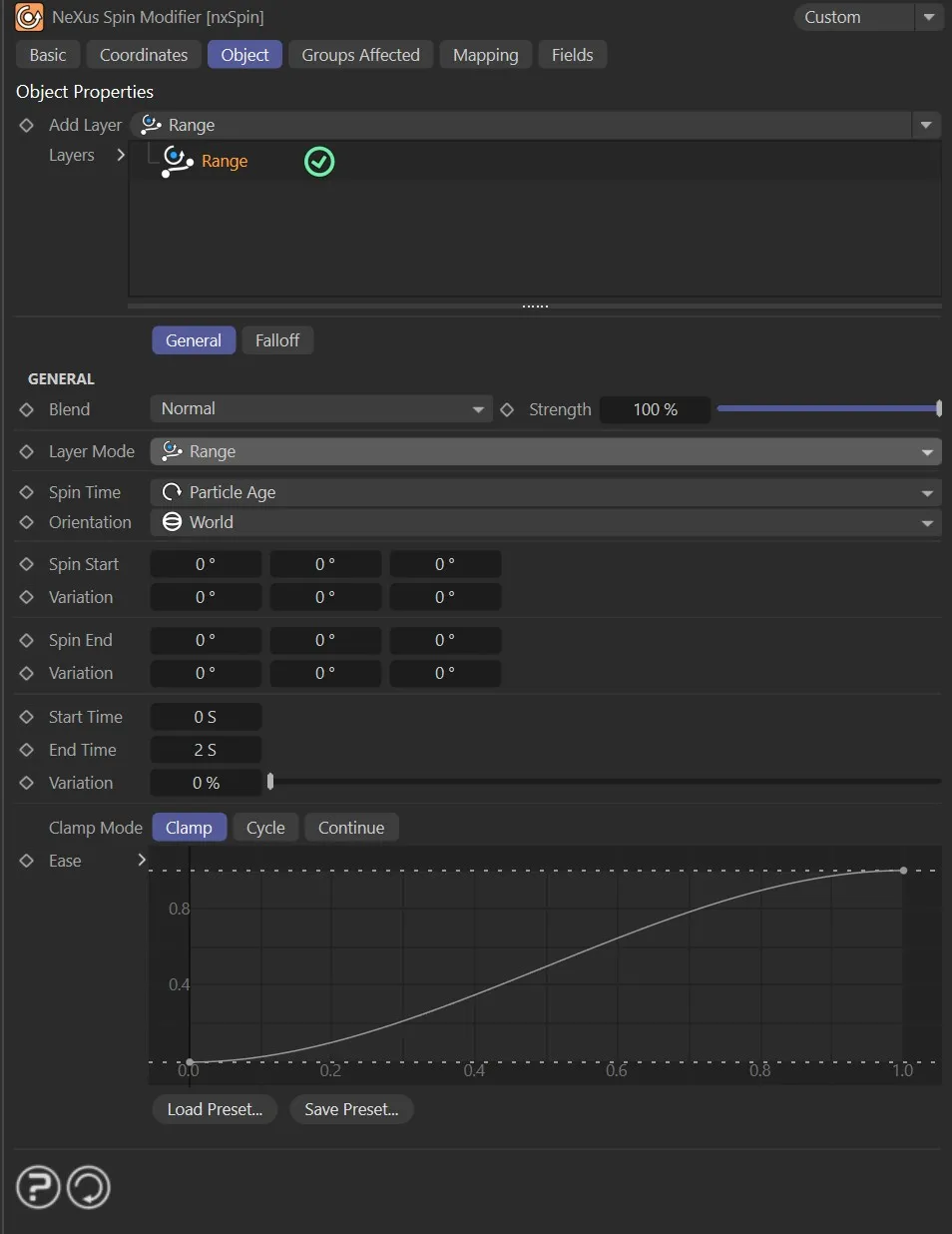The image size is (952, 1234).
Task: Click the Save Preset button
Action: (x=351, y=1109)
